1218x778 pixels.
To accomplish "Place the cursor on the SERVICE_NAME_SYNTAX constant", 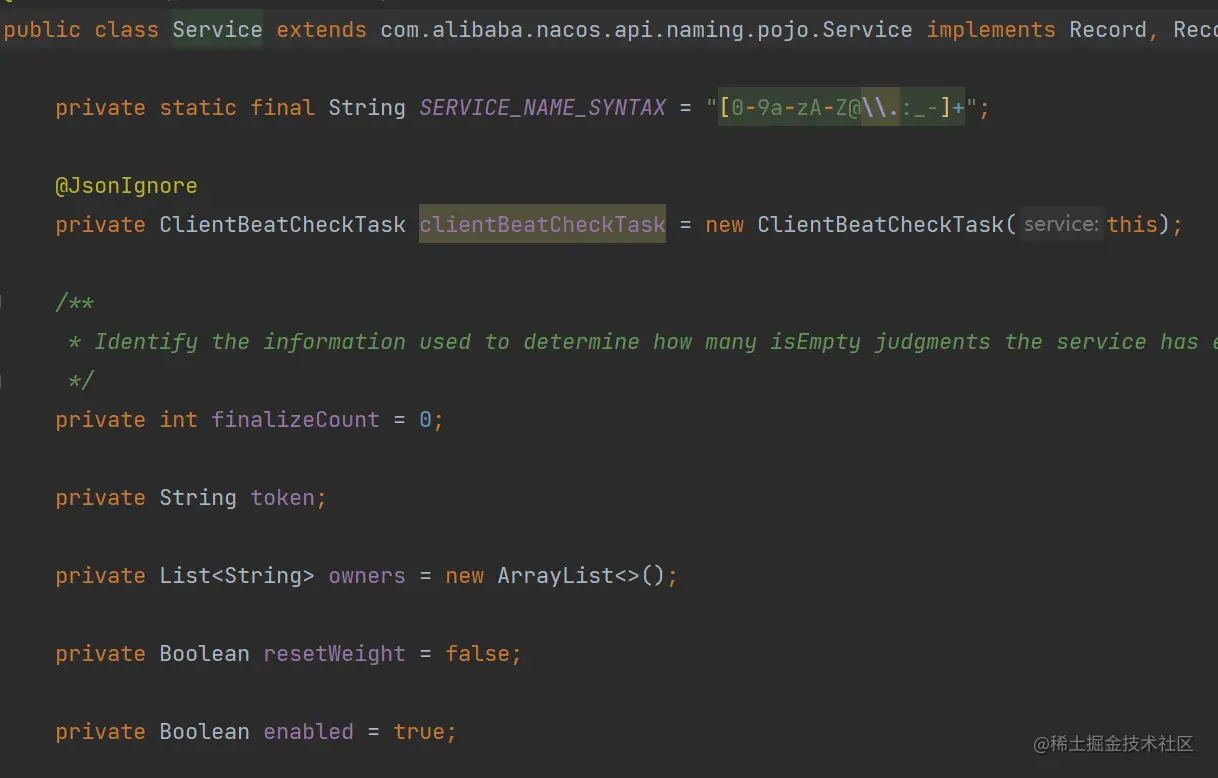I will (543, 108).
